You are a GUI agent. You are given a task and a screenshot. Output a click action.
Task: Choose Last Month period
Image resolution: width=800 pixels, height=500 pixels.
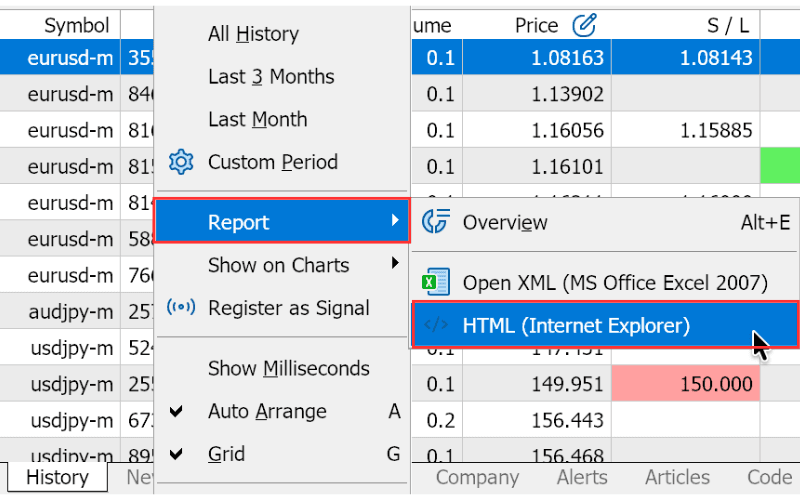pyautogui.click(x=258, y=119)
